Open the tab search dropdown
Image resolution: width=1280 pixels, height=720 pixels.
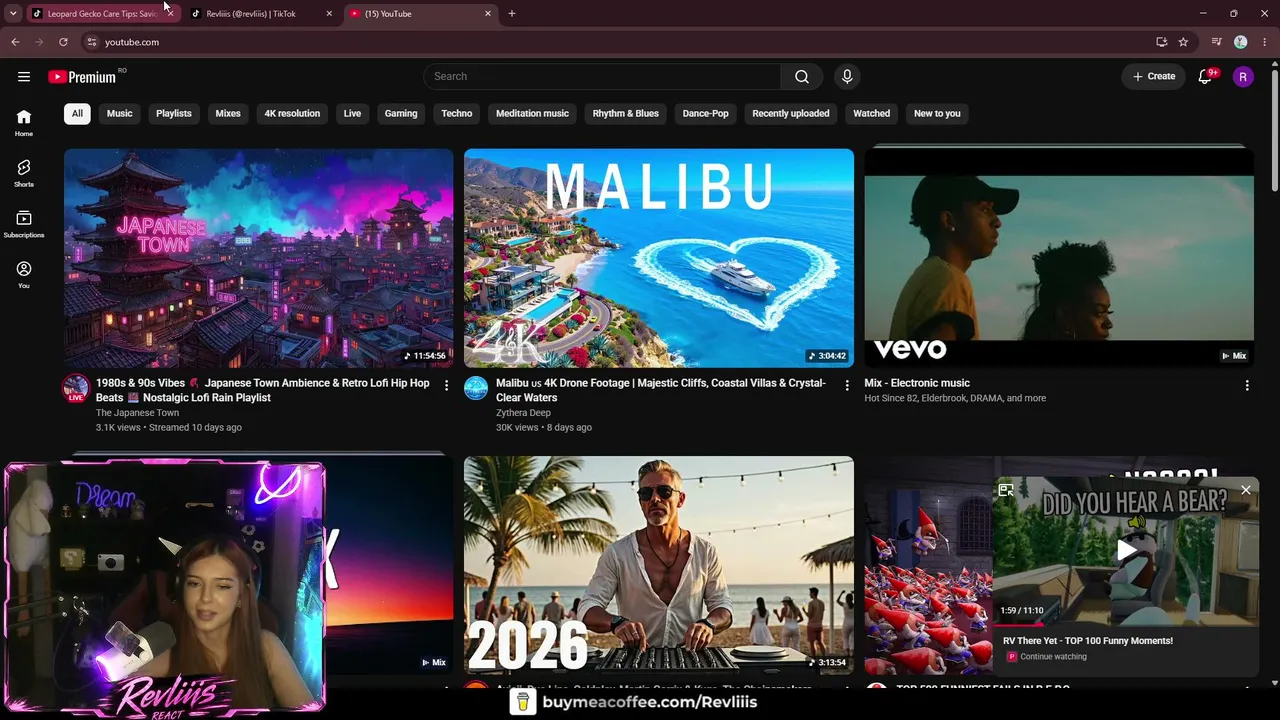[13, 14]
